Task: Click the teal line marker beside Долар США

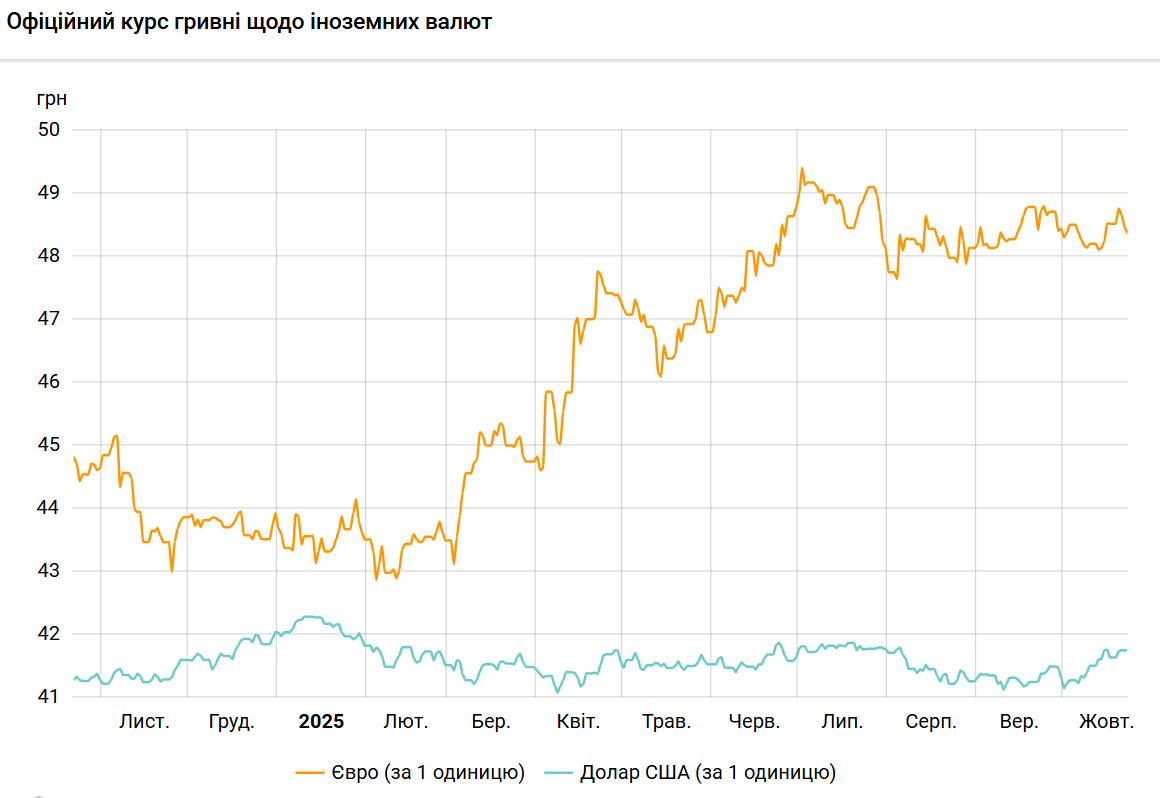Action: tap(559, 772)
